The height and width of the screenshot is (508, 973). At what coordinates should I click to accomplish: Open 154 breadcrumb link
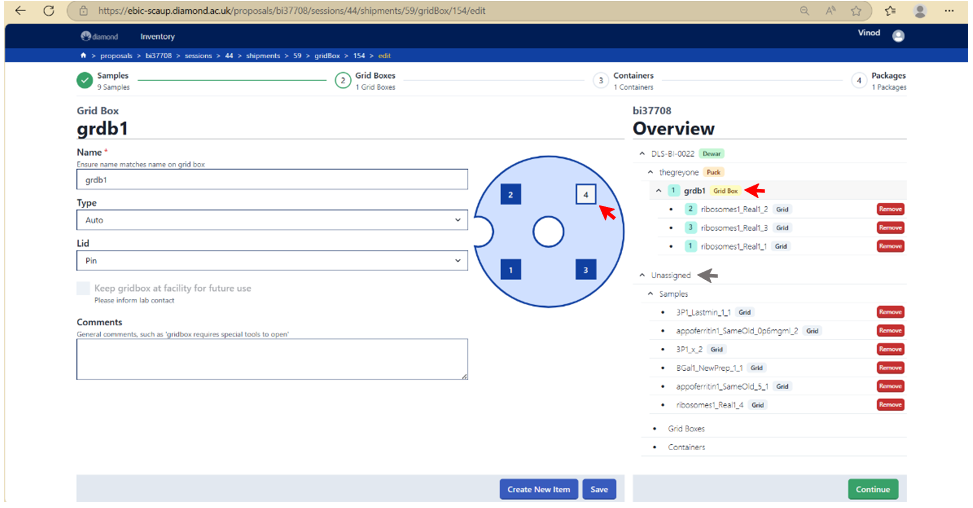pos(359,56)
